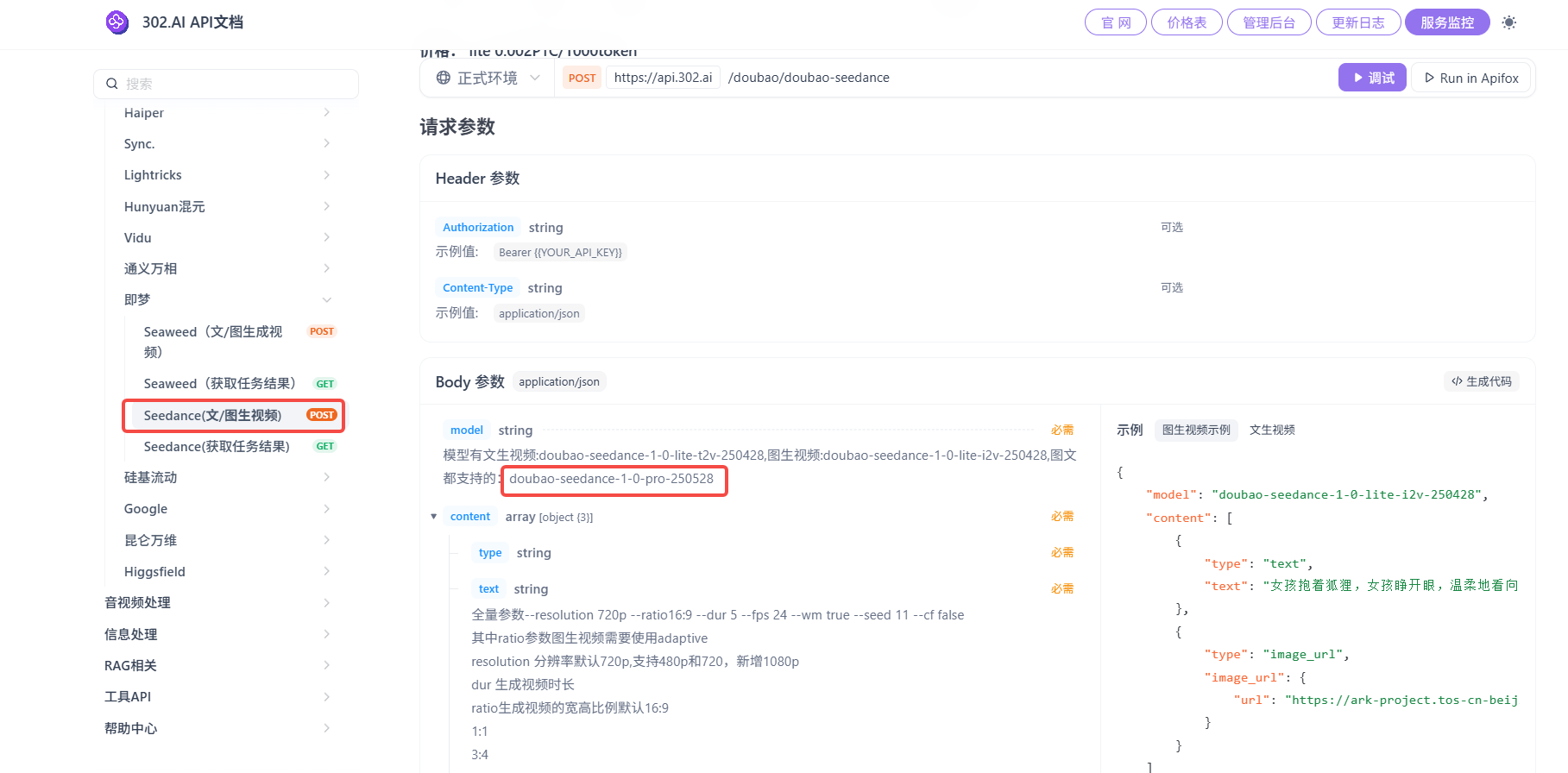Switch to the 文生视频 example tab

[1272, 430]
